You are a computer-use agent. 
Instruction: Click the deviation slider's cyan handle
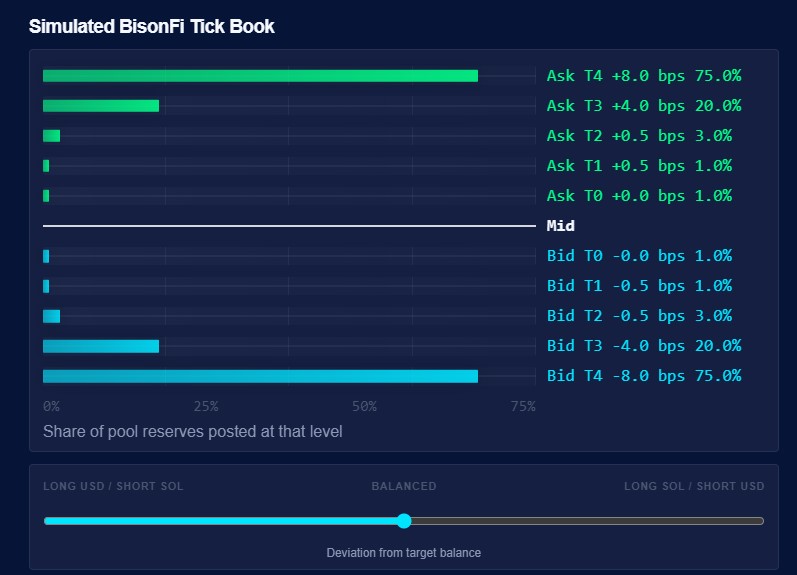coord(404,521)
